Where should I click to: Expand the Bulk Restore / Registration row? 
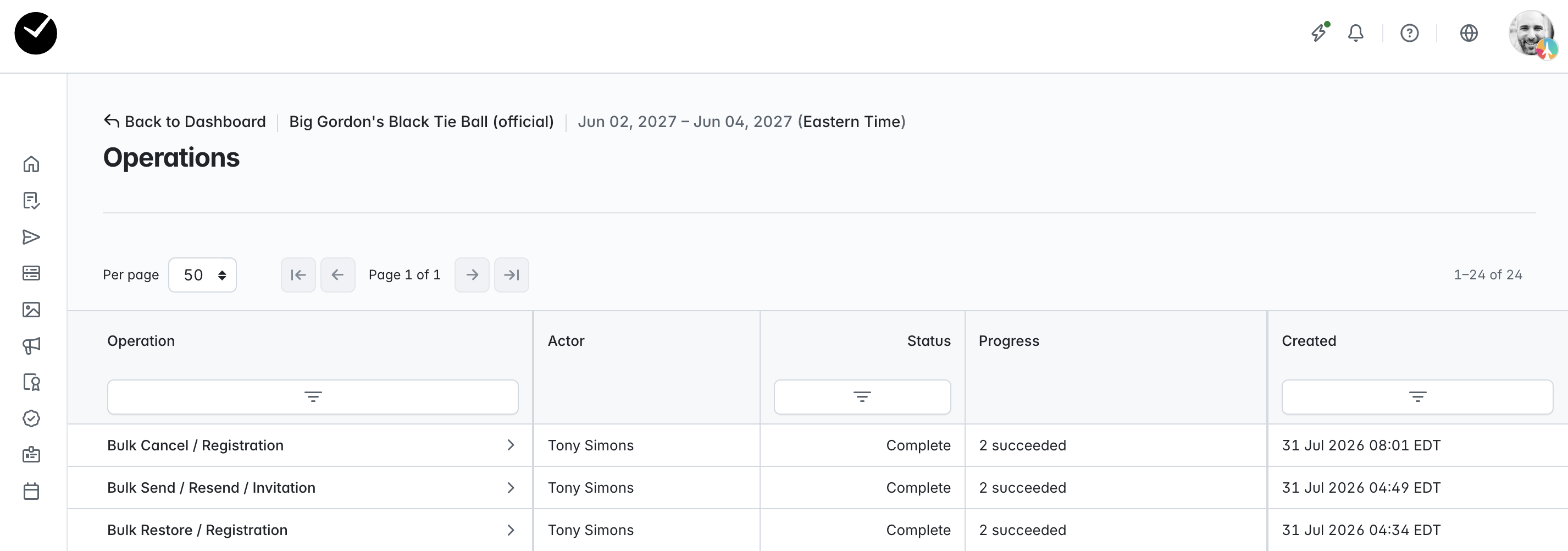point(511,530)
